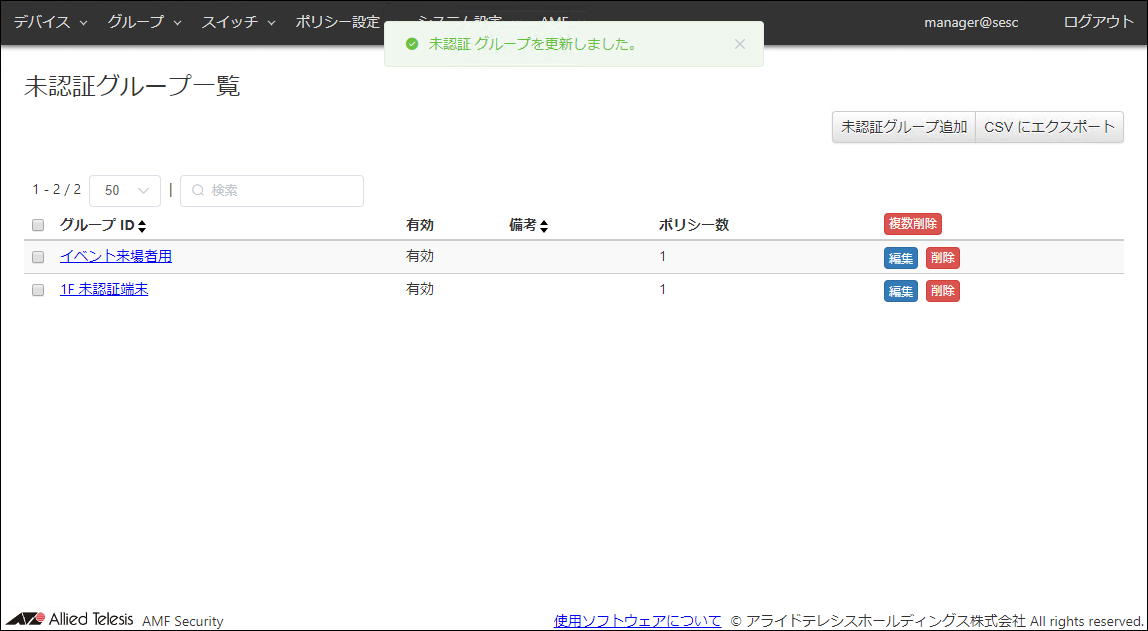Viewport: 1148px width, 631px height.
Task: Delete the 1F 未認証端末 group
Action: 942,291
